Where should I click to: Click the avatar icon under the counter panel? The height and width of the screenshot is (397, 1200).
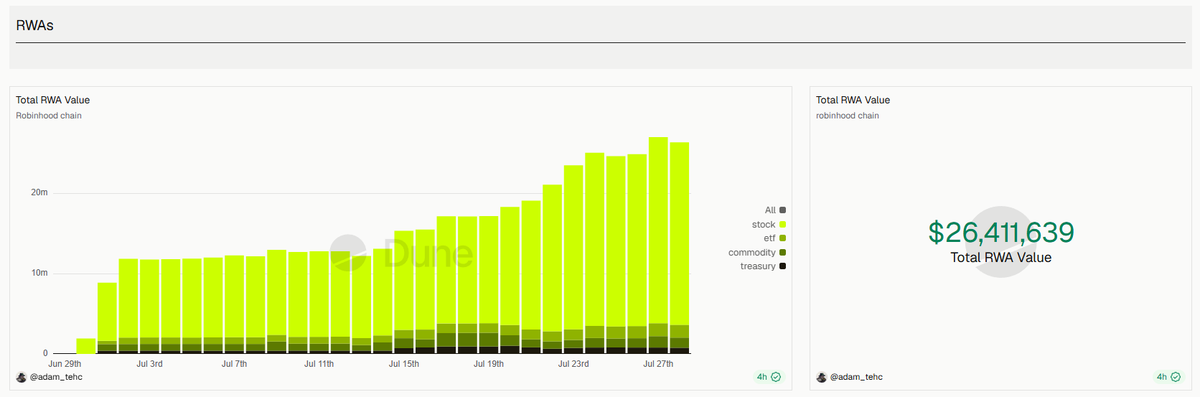click(822, 377)
